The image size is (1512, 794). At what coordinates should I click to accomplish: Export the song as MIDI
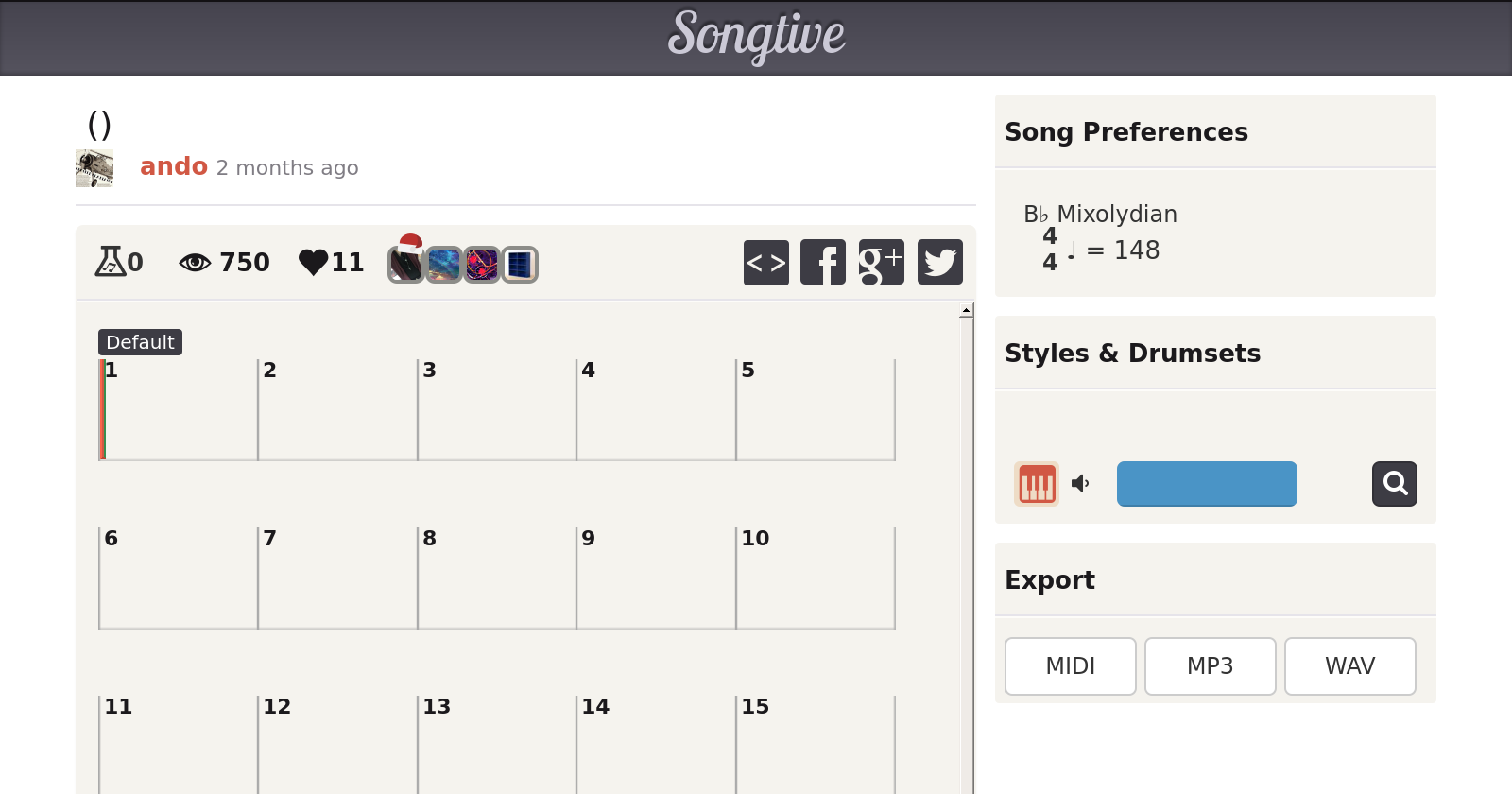pyautogui.click(x=1070, y=666)
